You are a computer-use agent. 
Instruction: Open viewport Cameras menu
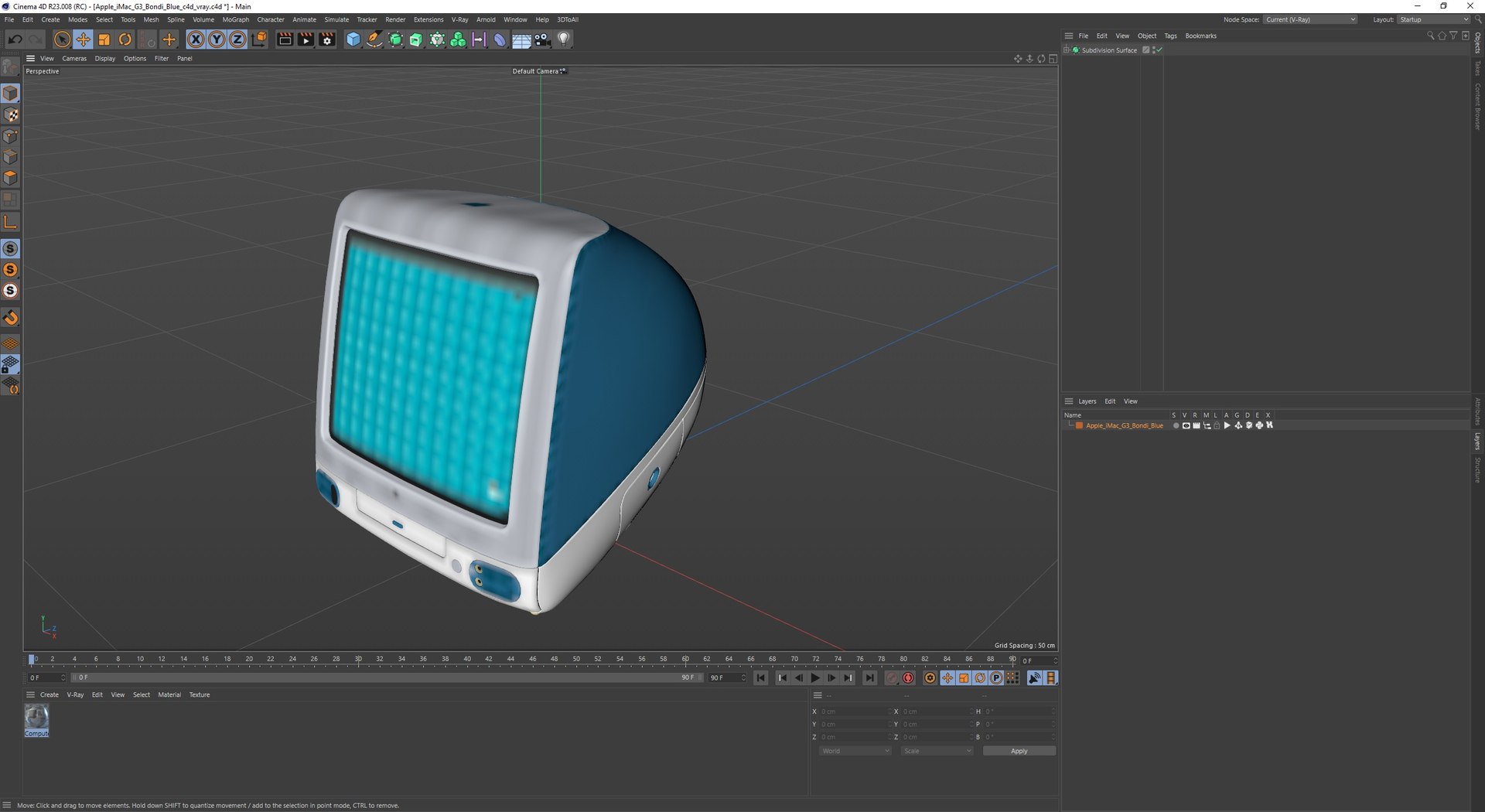[x=74, y=59]
